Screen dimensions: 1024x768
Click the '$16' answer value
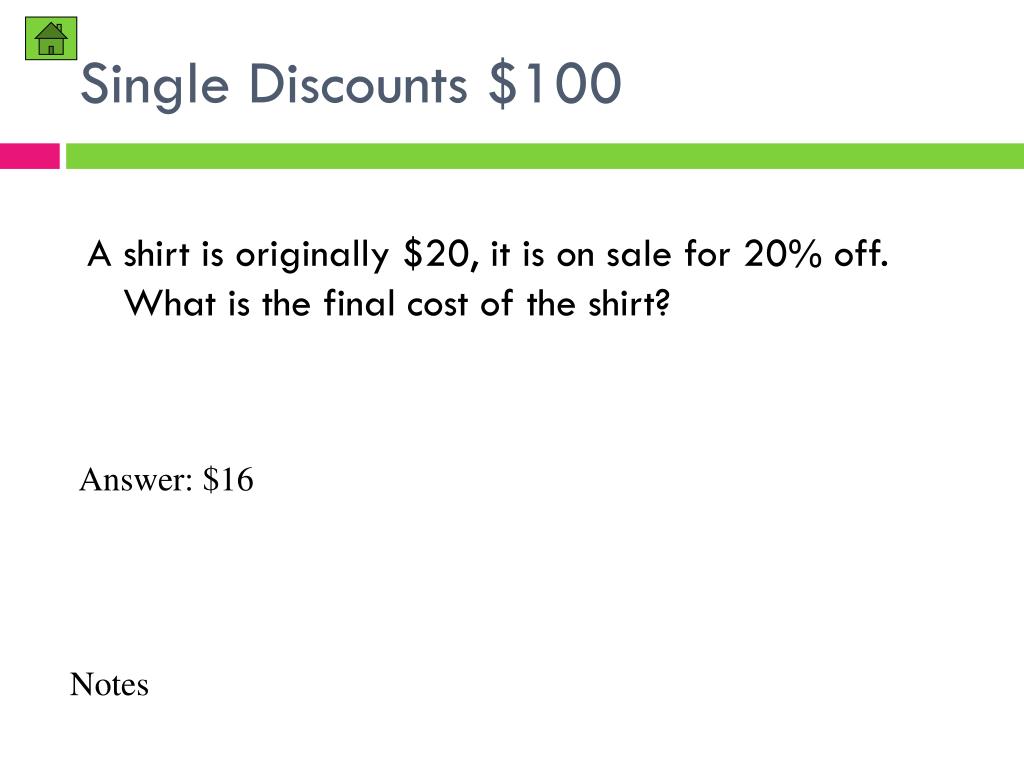[x=228, y=479]
